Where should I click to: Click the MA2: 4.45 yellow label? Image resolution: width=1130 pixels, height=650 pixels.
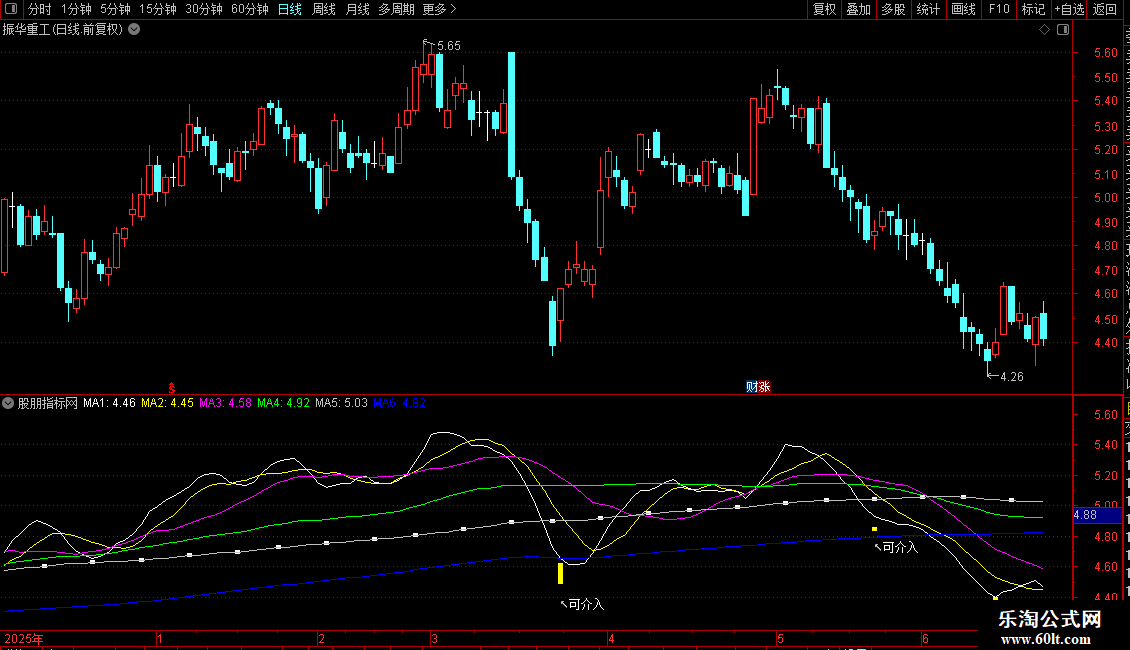click(167, 403)
